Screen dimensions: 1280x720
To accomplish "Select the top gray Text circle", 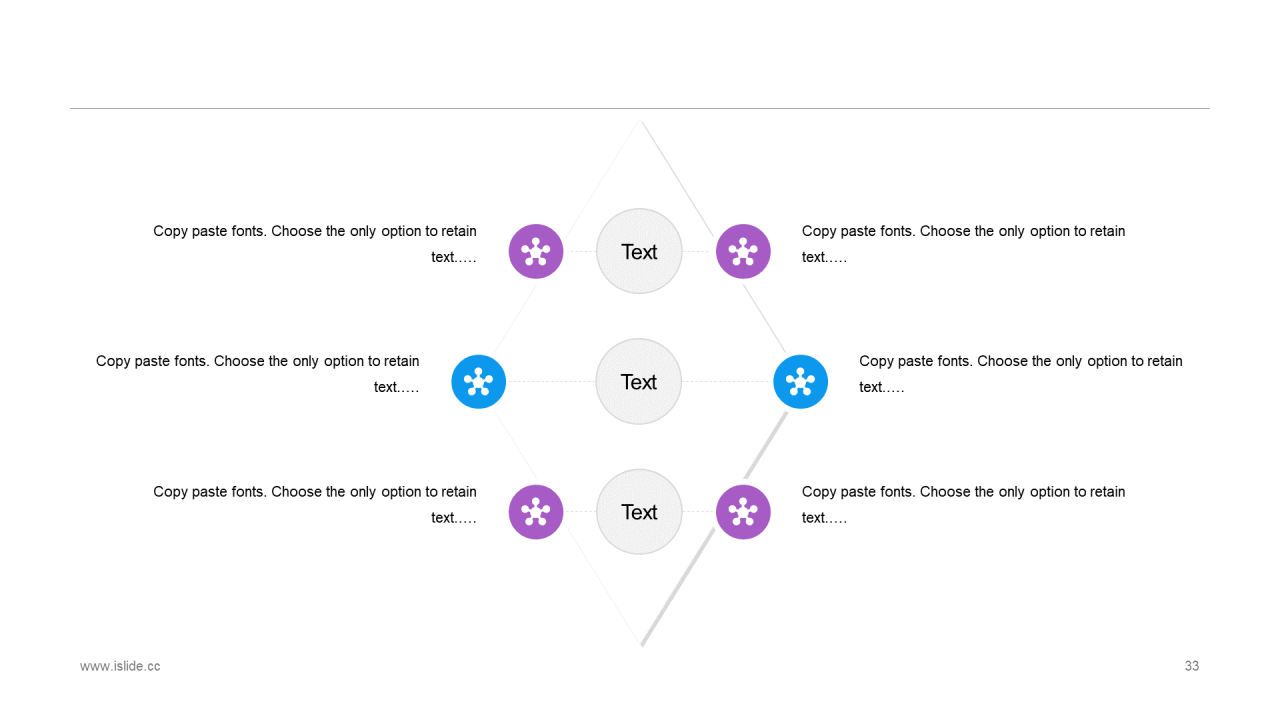I will point(639,251).
